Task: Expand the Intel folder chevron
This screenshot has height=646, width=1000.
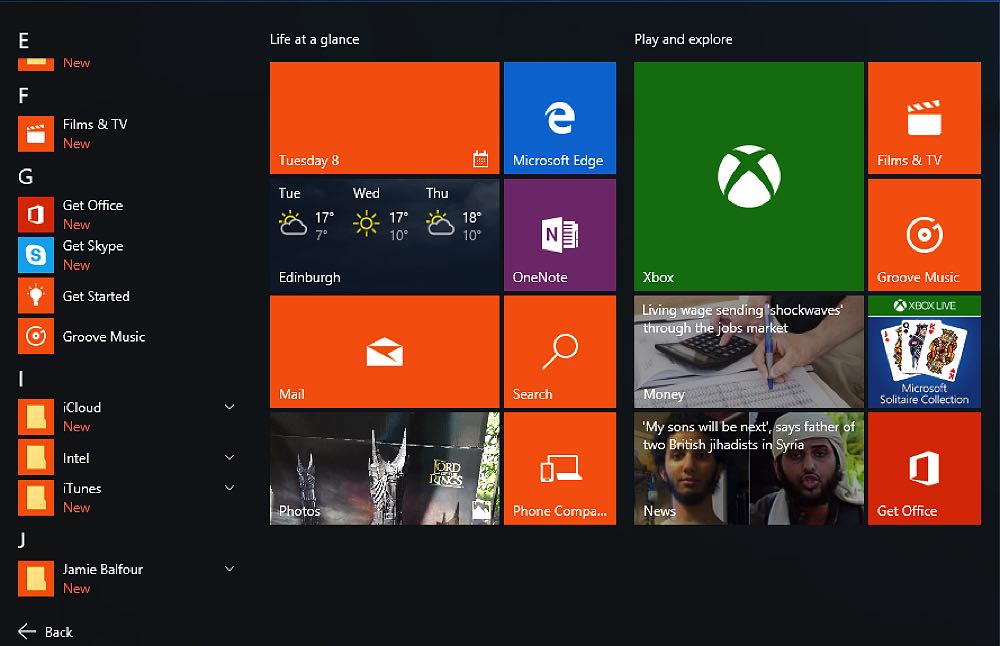Action: [229, 458]
